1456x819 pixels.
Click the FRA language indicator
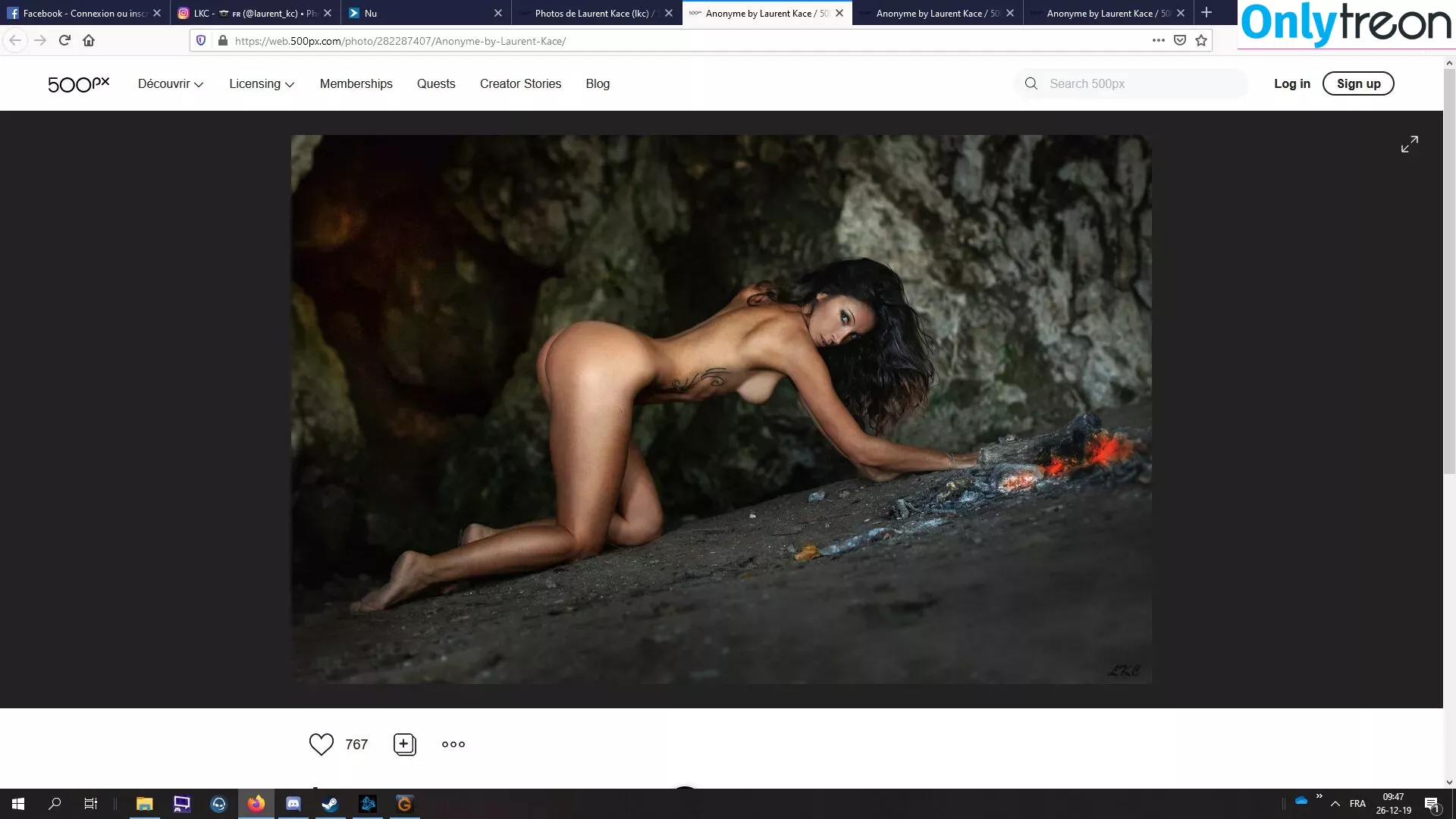(1357, 804)
